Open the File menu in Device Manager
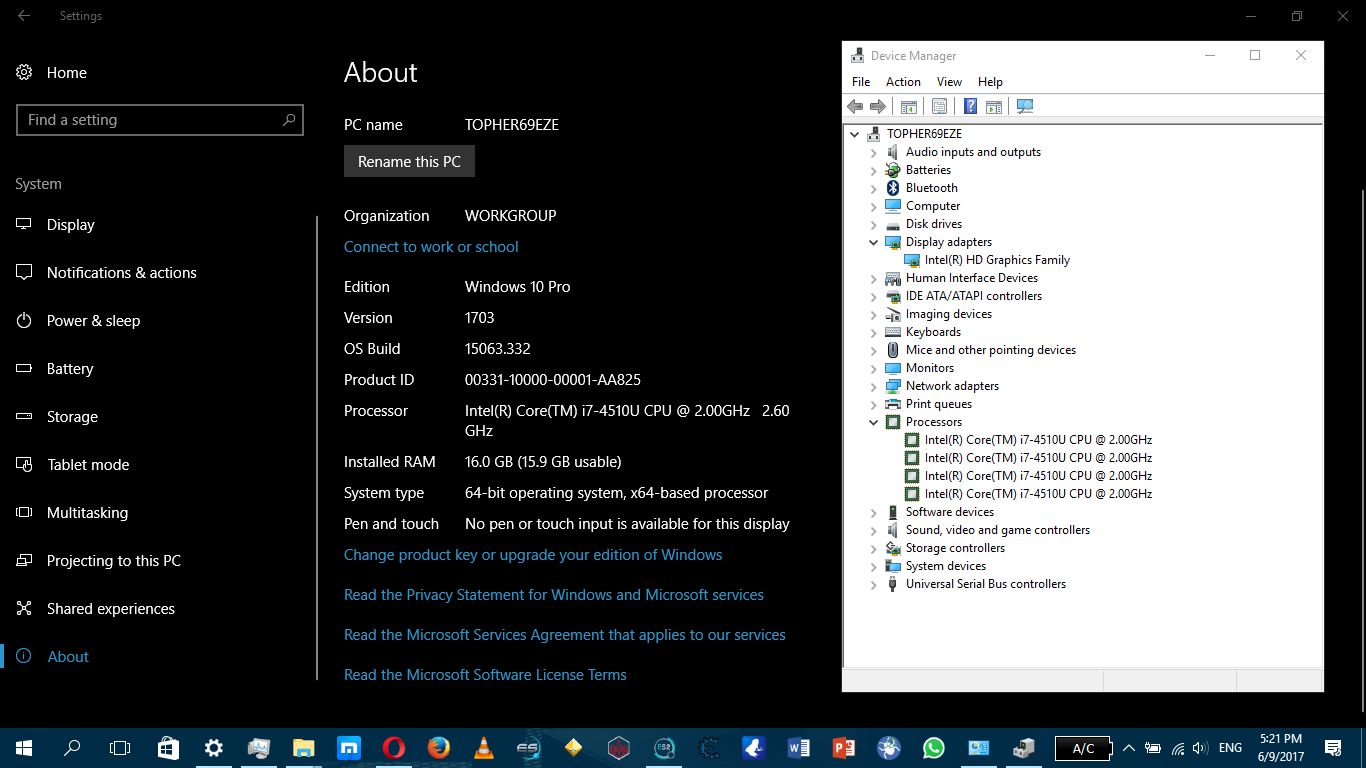The width and height of the screenshot is (1366, 768). [861, 82]
